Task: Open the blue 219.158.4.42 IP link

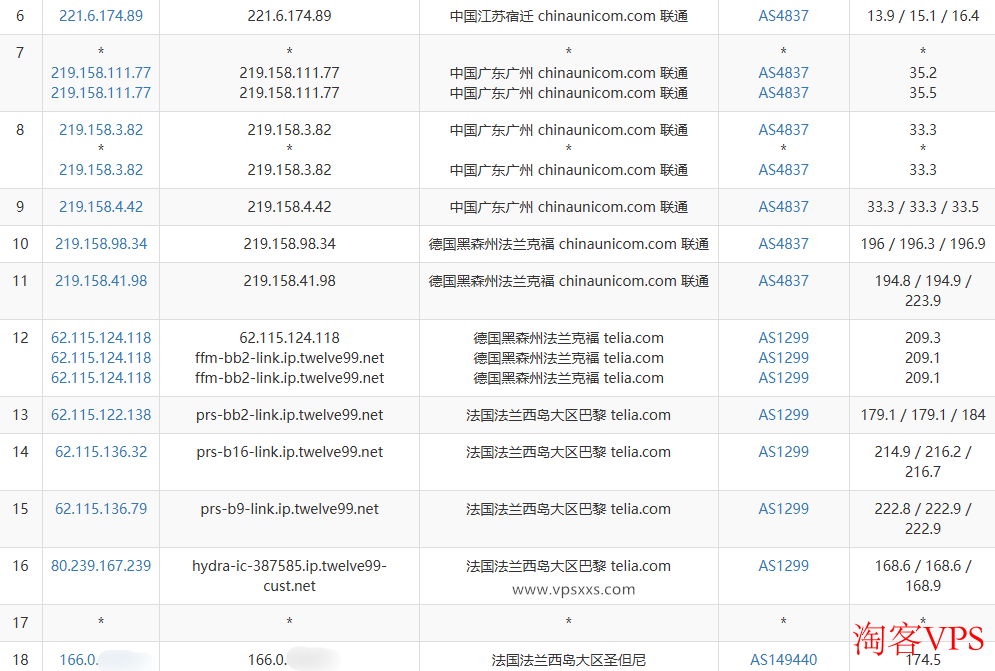Action: point(101,207)
